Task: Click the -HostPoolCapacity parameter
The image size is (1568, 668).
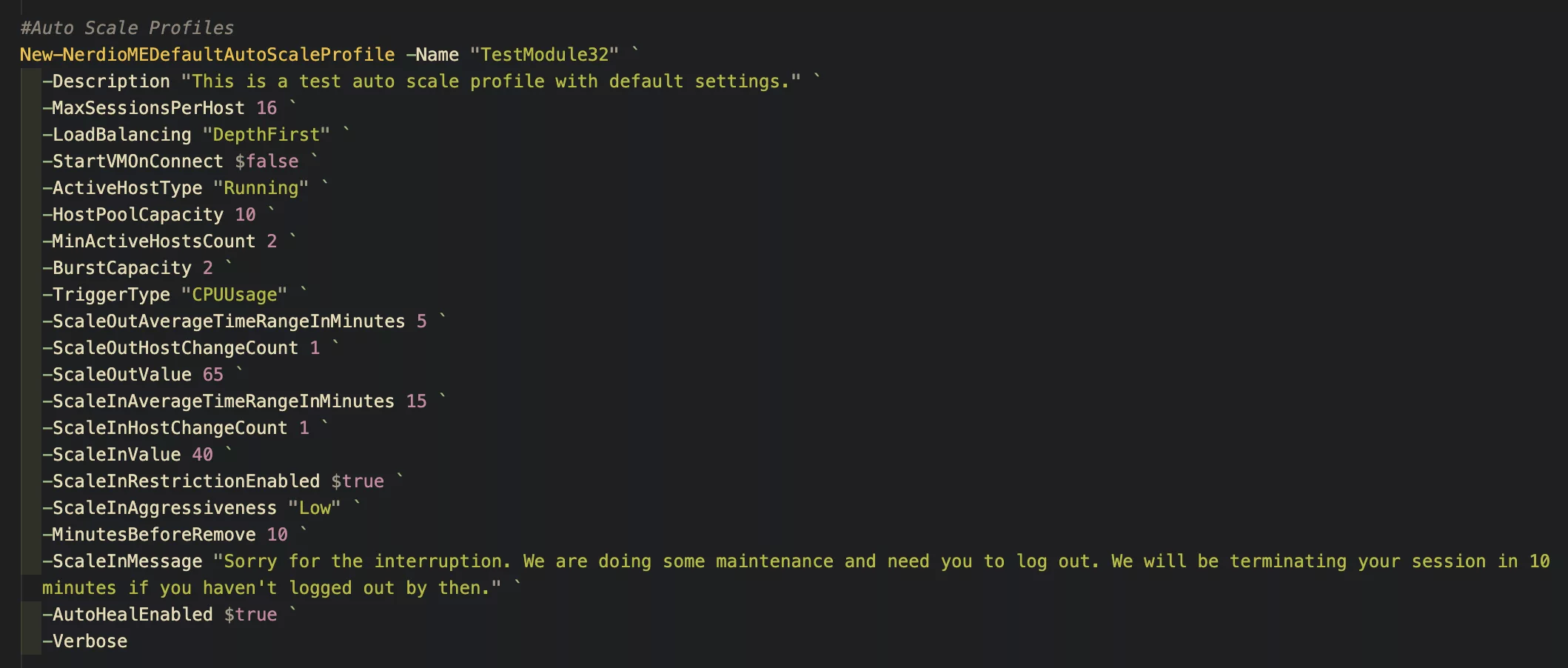Action: pos(133,215)
